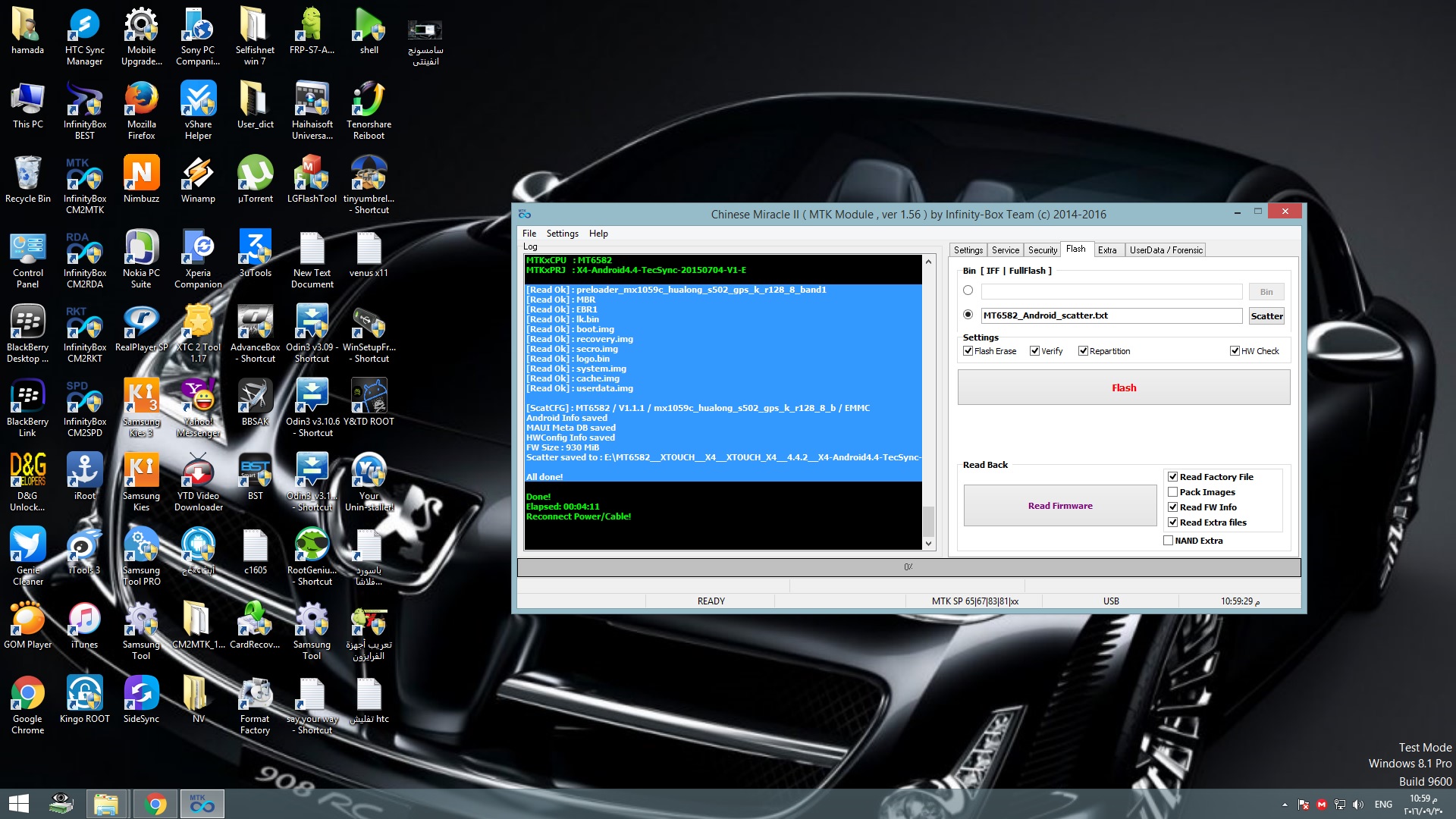Open the InfinityBox CM2SPD shortcut

coord(84,408)
